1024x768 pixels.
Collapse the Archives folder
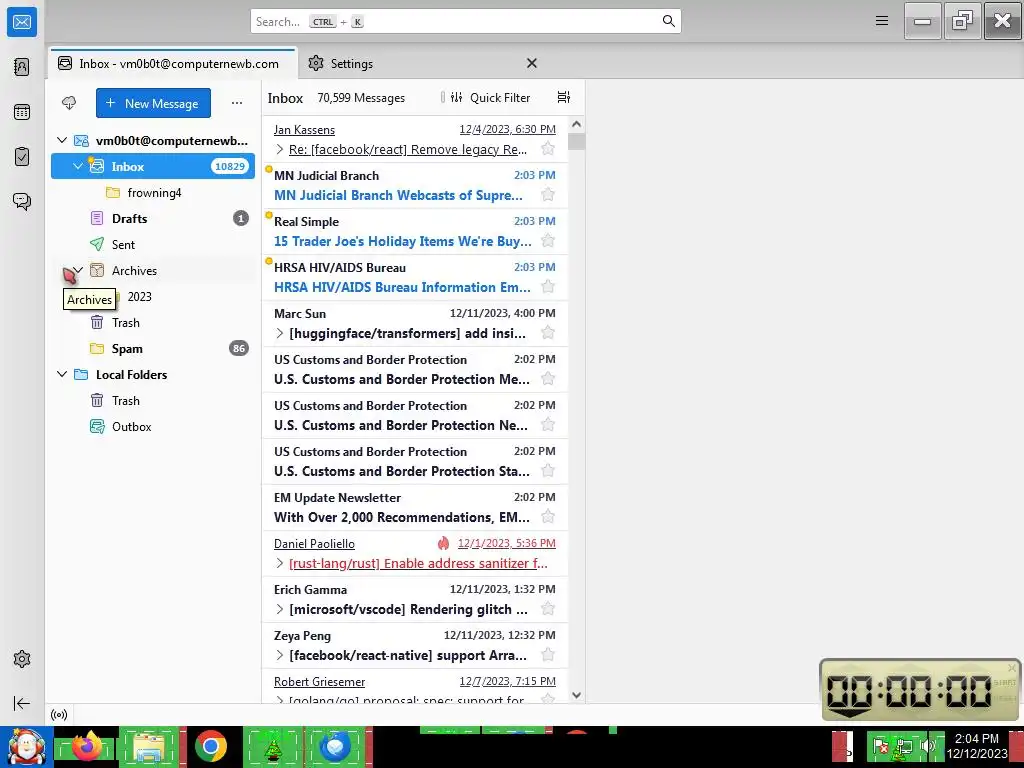pyautogui.click(x=78, y=270)
